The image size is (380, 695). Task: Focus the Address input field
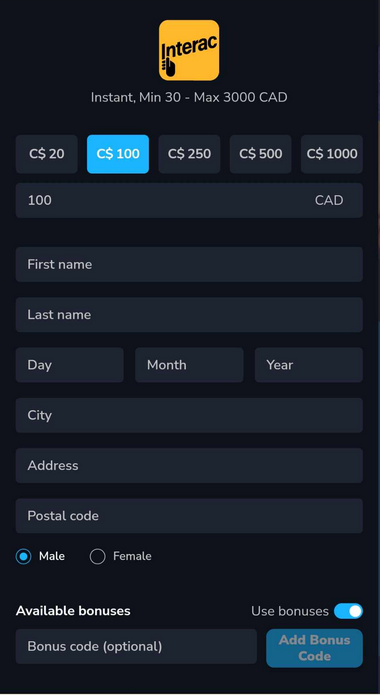click(189, 465)
